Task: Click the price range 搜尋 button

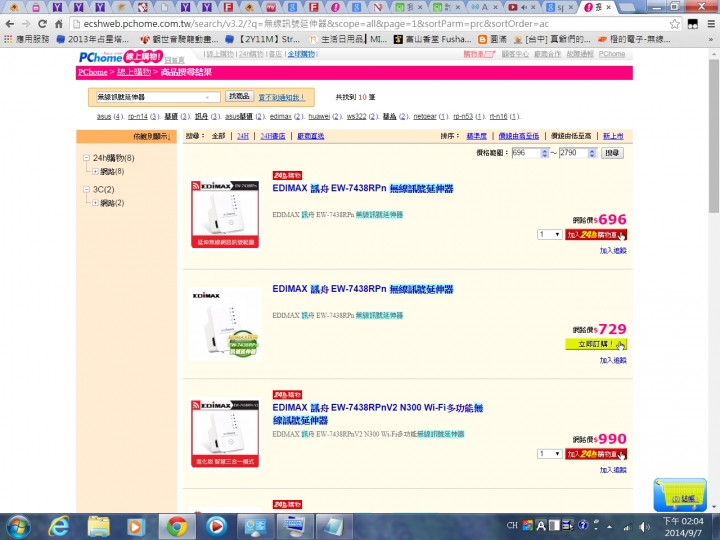Action: coord(612,153)
